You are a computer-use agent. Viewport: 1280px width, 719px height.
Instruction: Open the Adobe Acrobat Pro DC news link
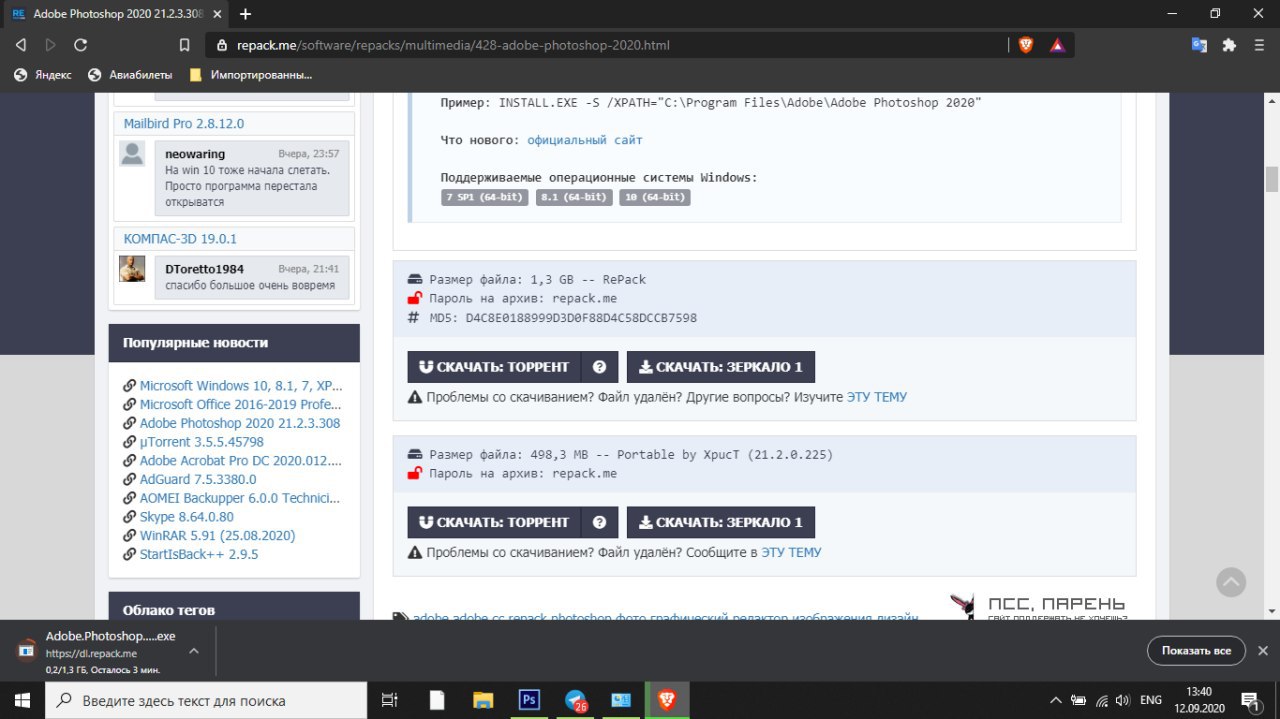(240, 460)
